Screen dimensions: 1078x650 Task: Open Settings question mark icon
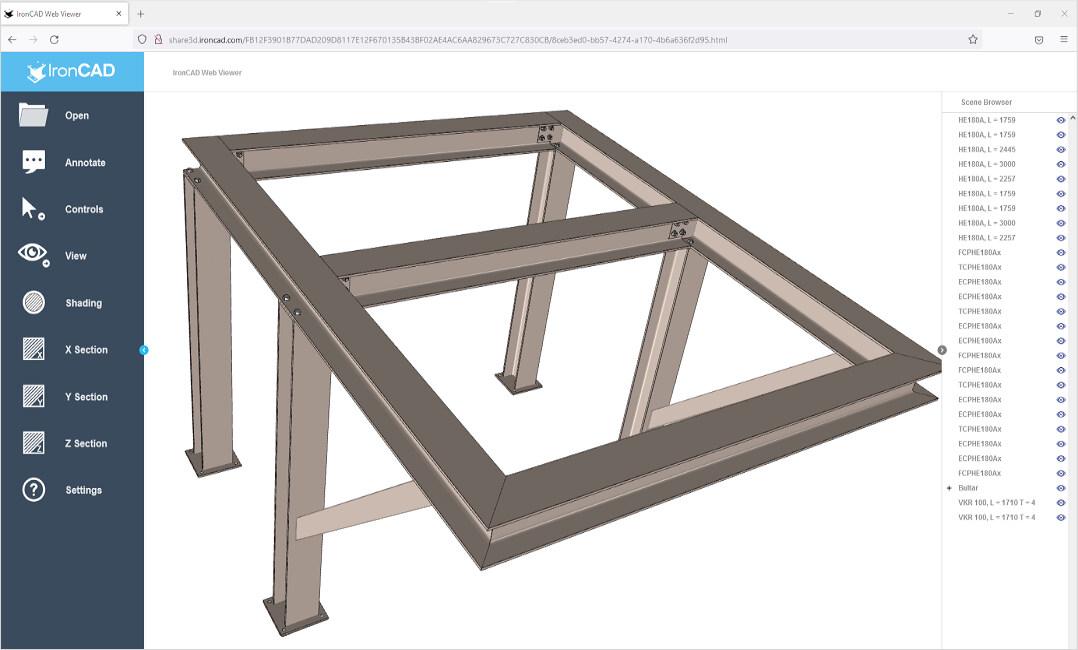(33, 490)
